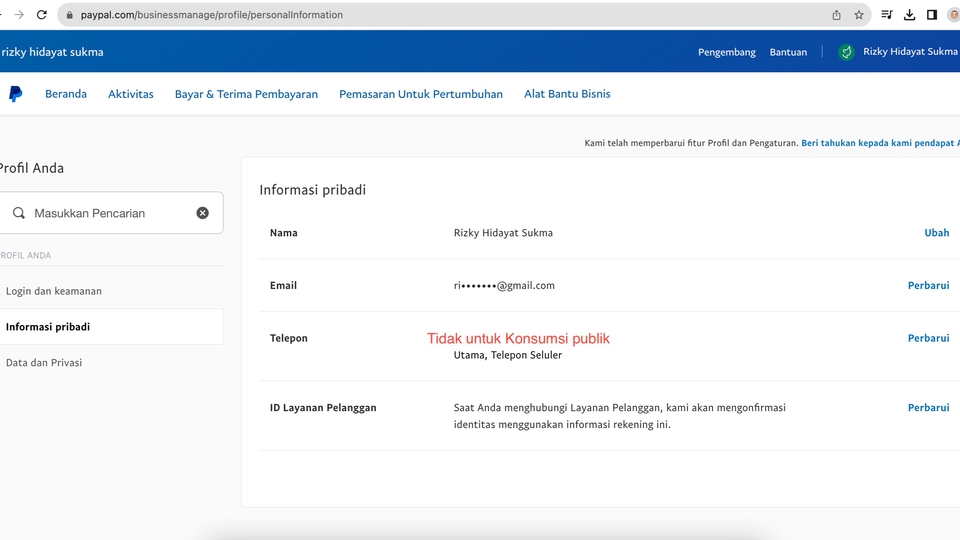Viewport: 960px width, 540px height.
Task: Click Perbarui next to Email
Action: click(929, 285)
